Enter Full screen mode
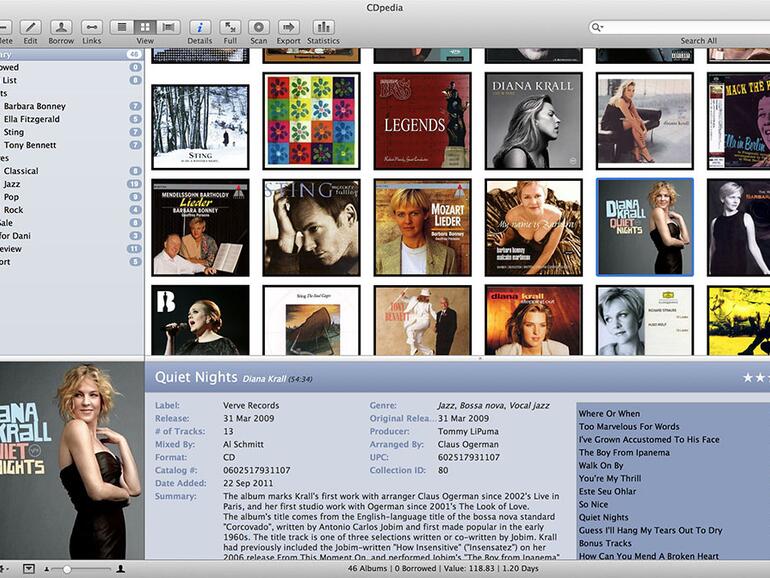The height and width of the screenshot is (578, 770). pos(230,27)
